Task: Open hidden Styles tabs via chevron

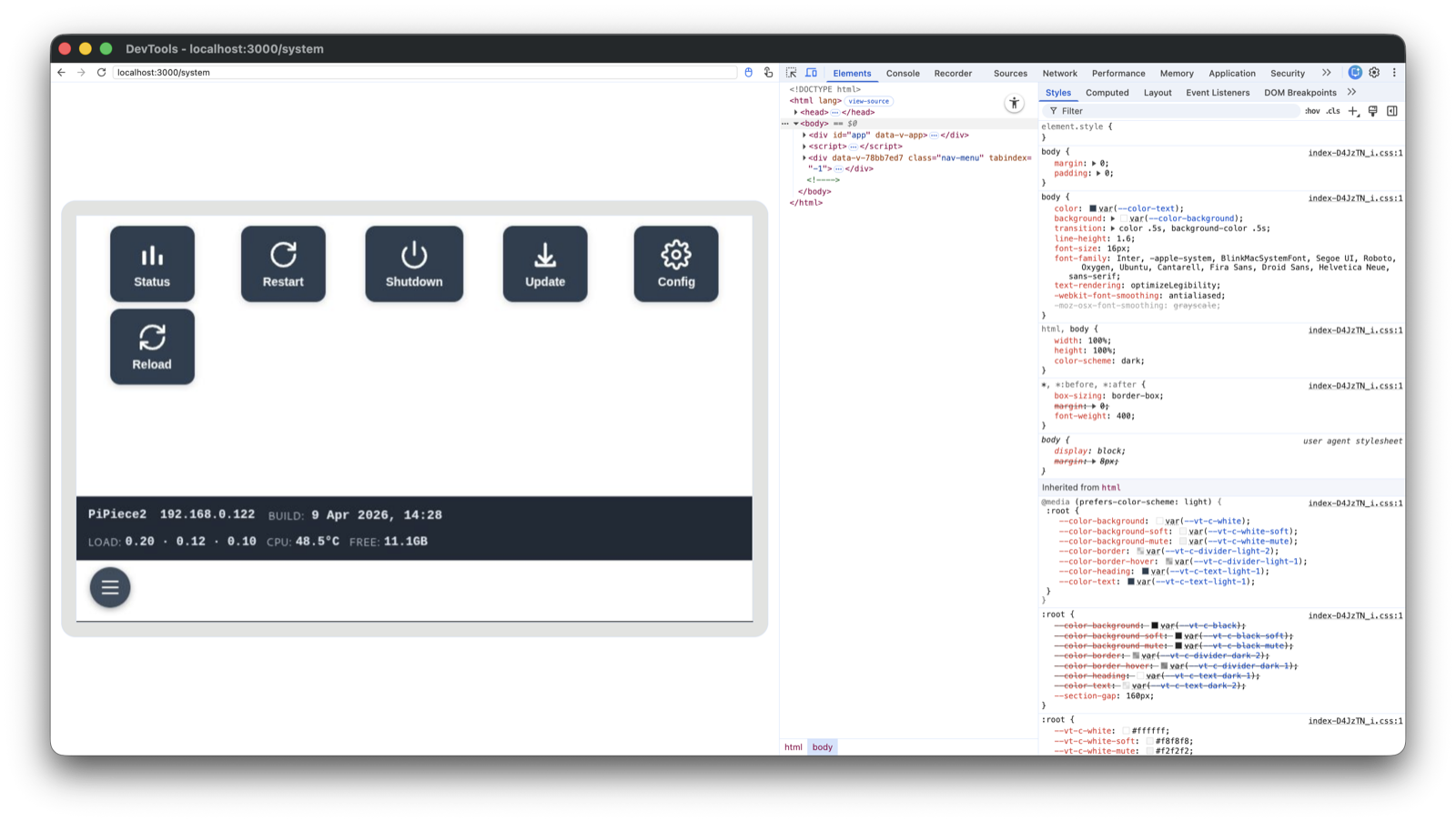Action: click(x=1353, y=92)
